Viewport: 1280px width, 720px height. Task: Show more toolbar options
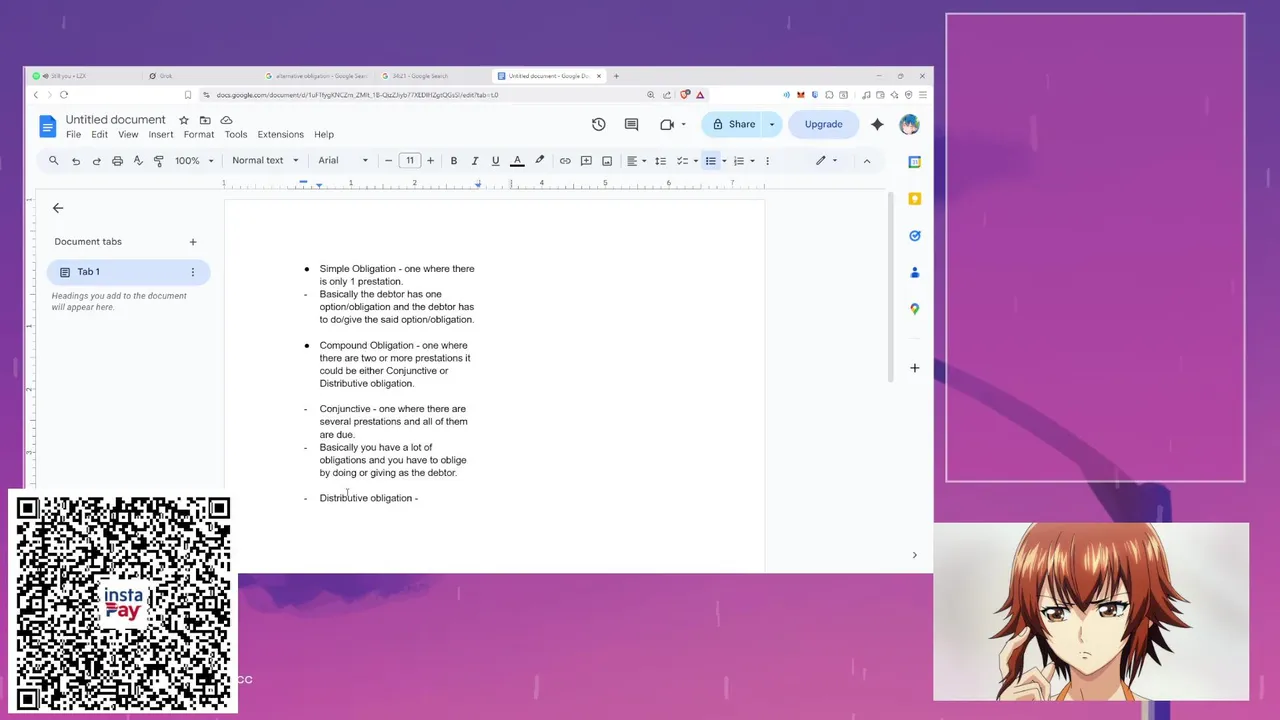point(767,161)
